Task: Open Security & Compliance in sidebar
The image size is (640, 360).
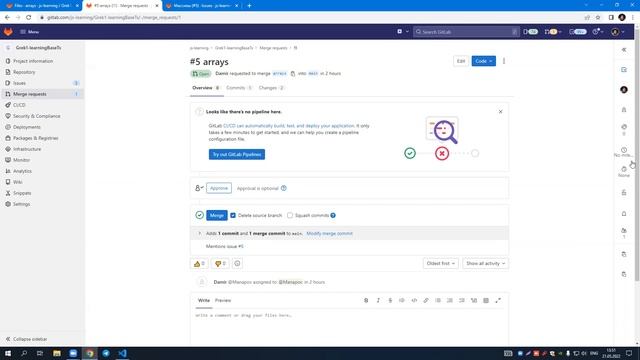Action: click(x=36, y=116)
